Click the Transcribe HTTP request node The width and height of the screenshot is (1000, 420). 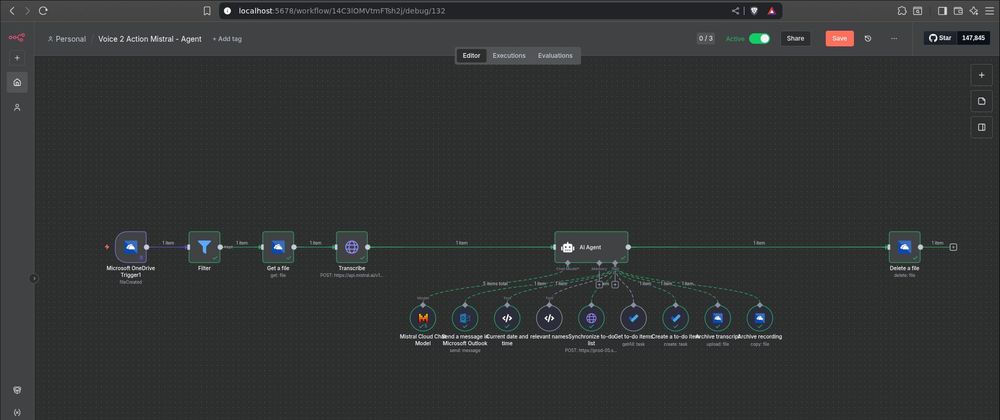(351, 246)
